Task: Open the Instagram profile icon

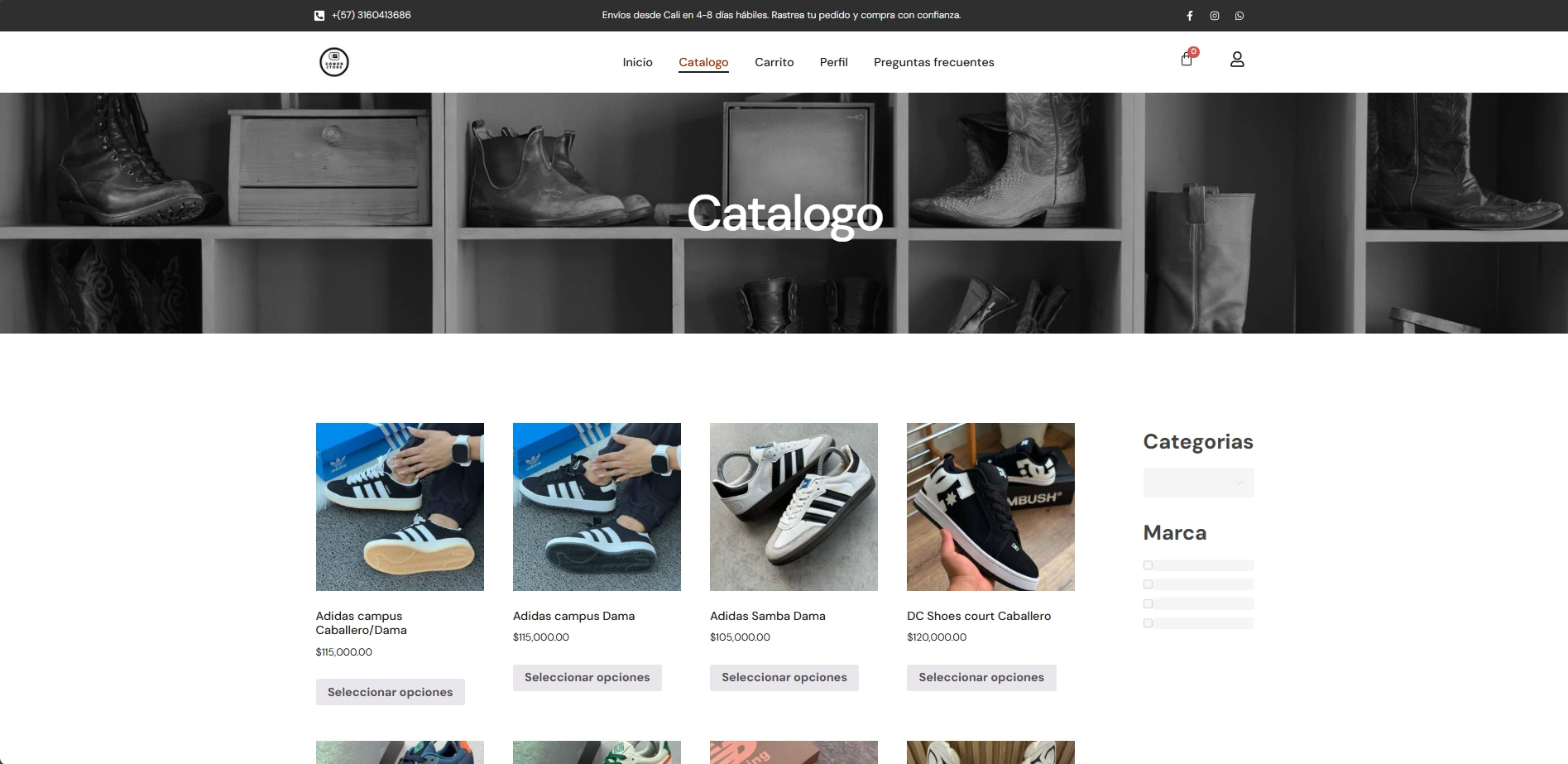Action: (x=1214, y=15)
